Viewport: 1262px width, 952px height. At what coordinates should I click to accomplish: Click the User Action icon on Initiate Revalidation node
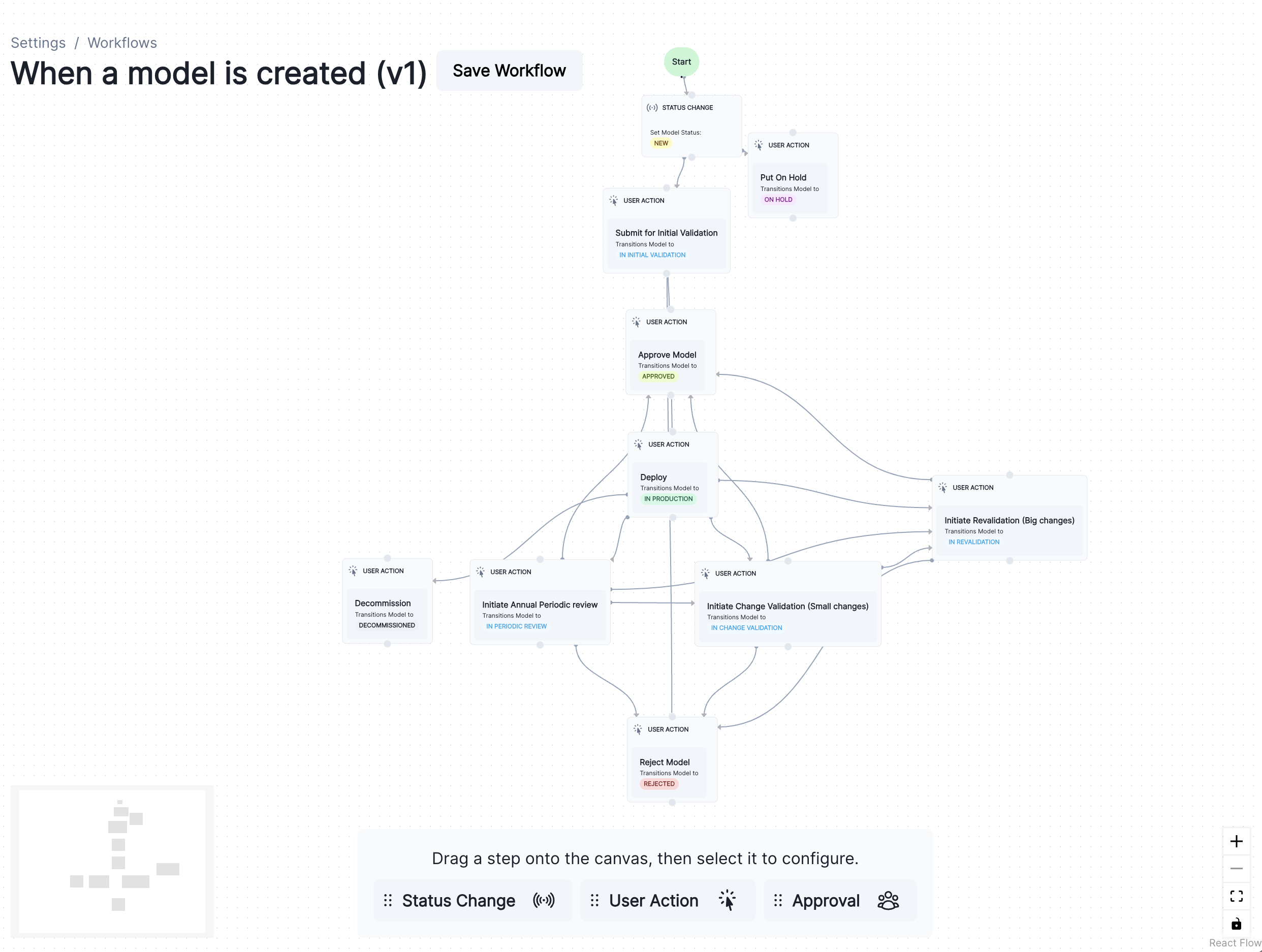(x=942, y=487)
